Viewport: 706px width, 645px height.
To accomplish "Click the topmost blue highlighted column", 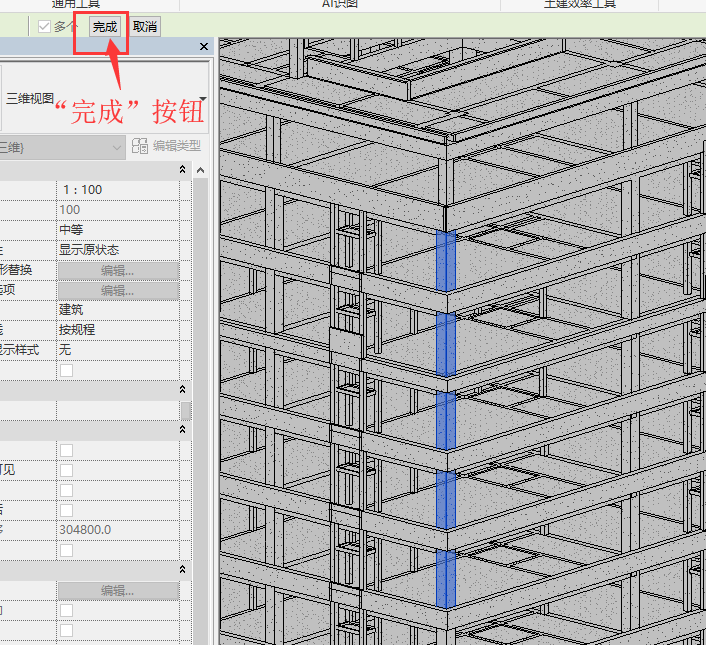I will pyautogui.click(x=446, y=261).
